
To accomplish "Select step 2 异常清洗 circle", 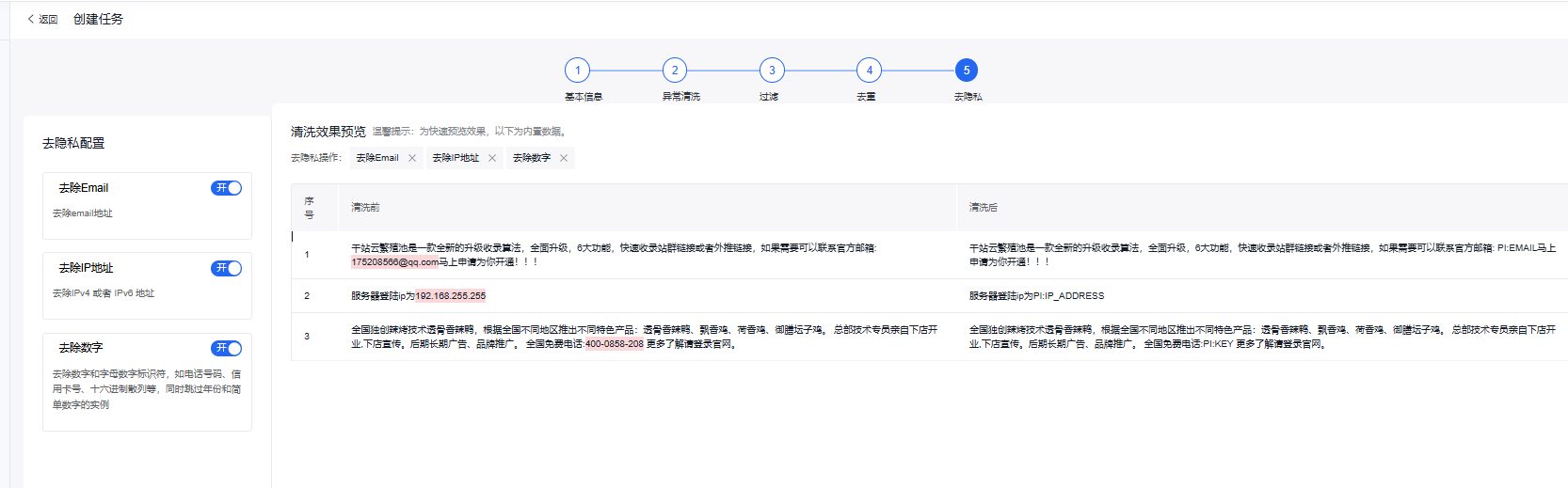I will pos(675,71).
